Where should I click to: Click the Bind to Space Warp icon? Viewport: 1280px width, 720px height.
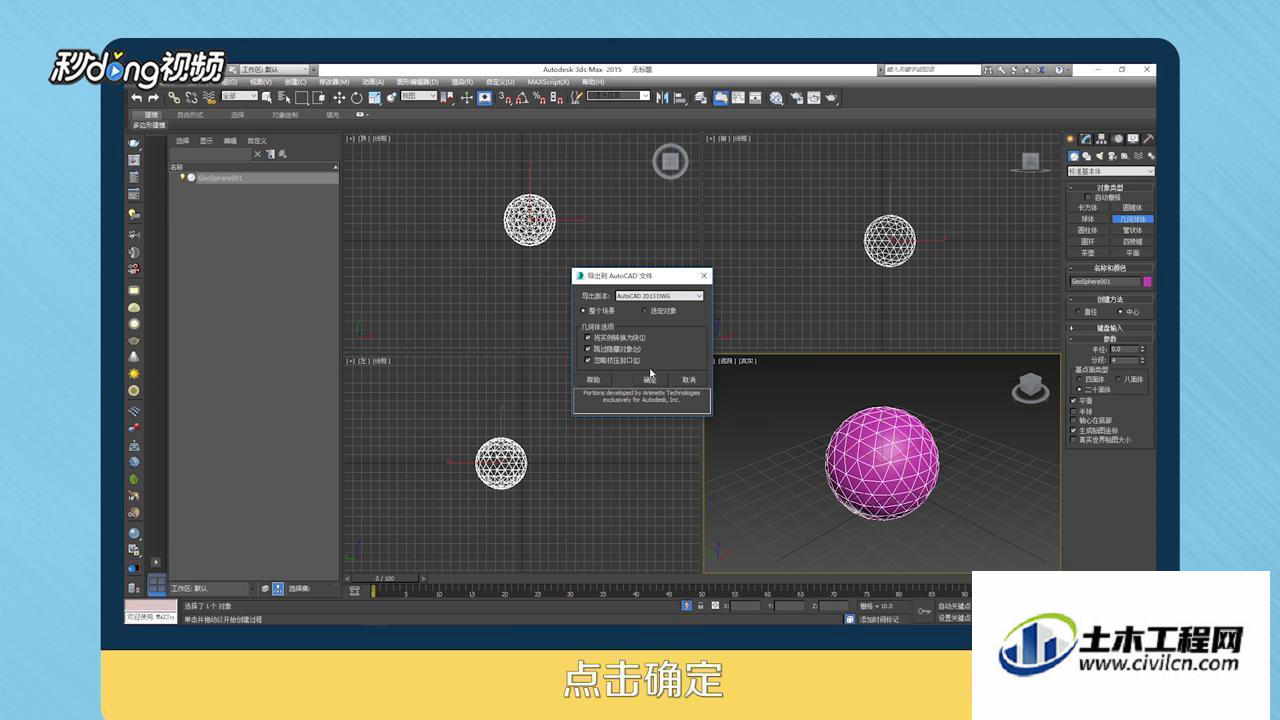click(x=208, y=97)
